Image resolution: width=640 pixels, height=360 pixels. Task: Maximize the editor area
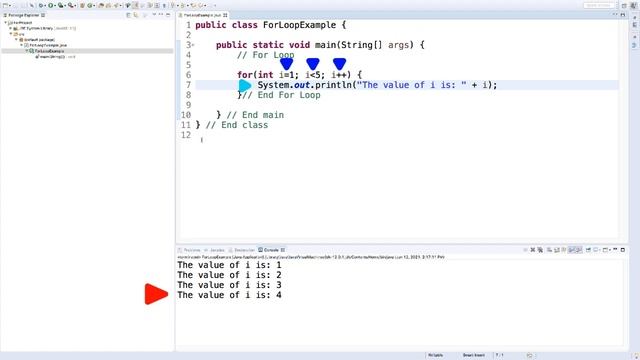(x=623, y=15)
